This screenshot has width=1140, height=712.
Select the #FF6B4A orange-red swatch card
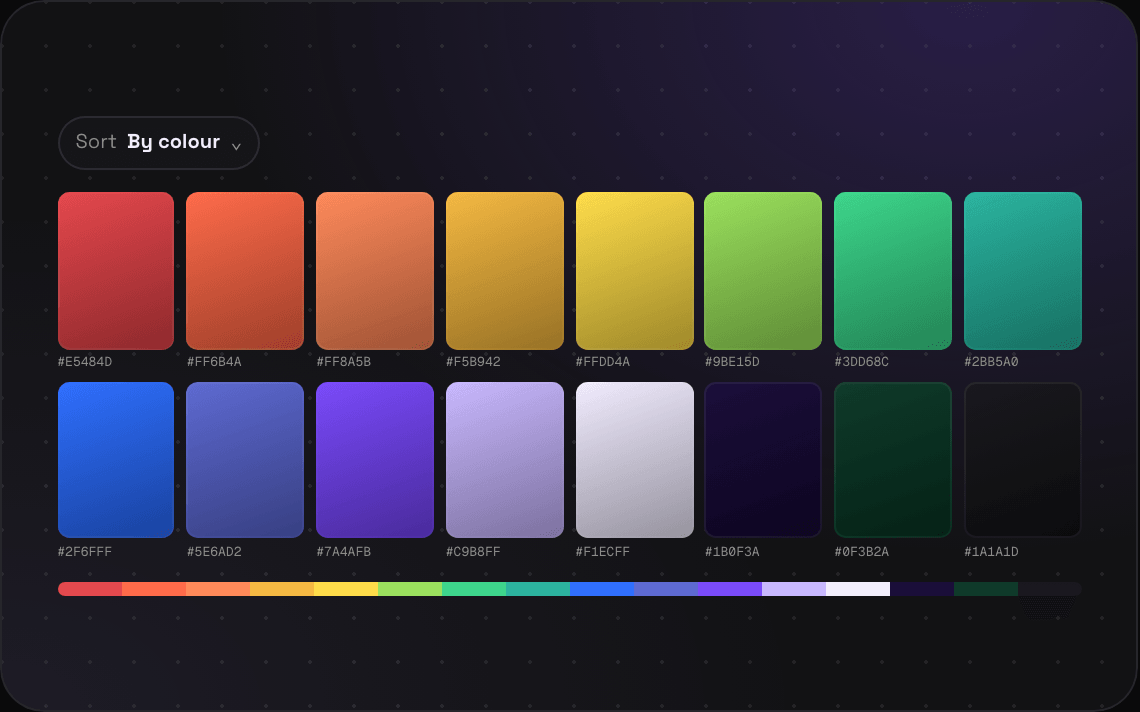pos(245,271)
